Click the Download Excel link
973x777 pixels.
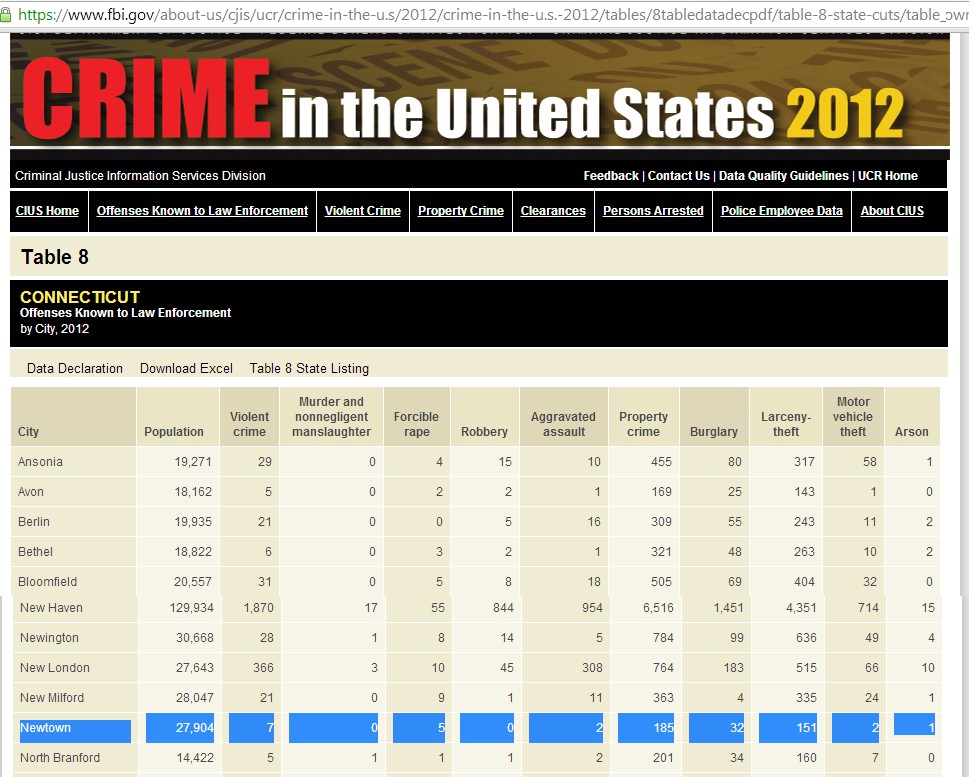point(186,368)
